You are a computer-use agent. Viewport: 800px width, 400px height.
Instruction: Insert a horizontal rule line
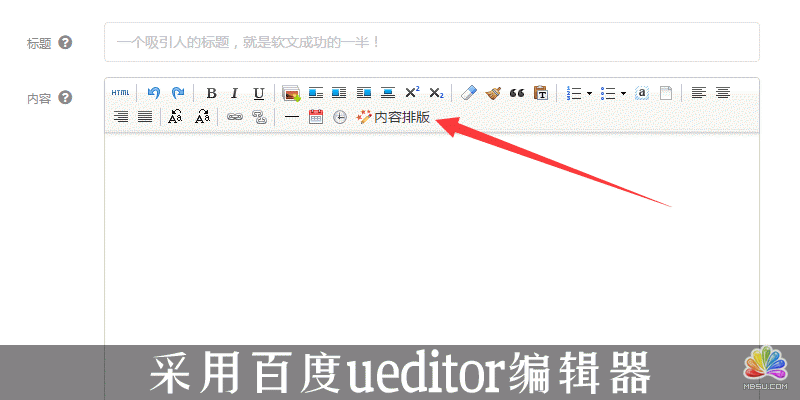tap(292, 117)
